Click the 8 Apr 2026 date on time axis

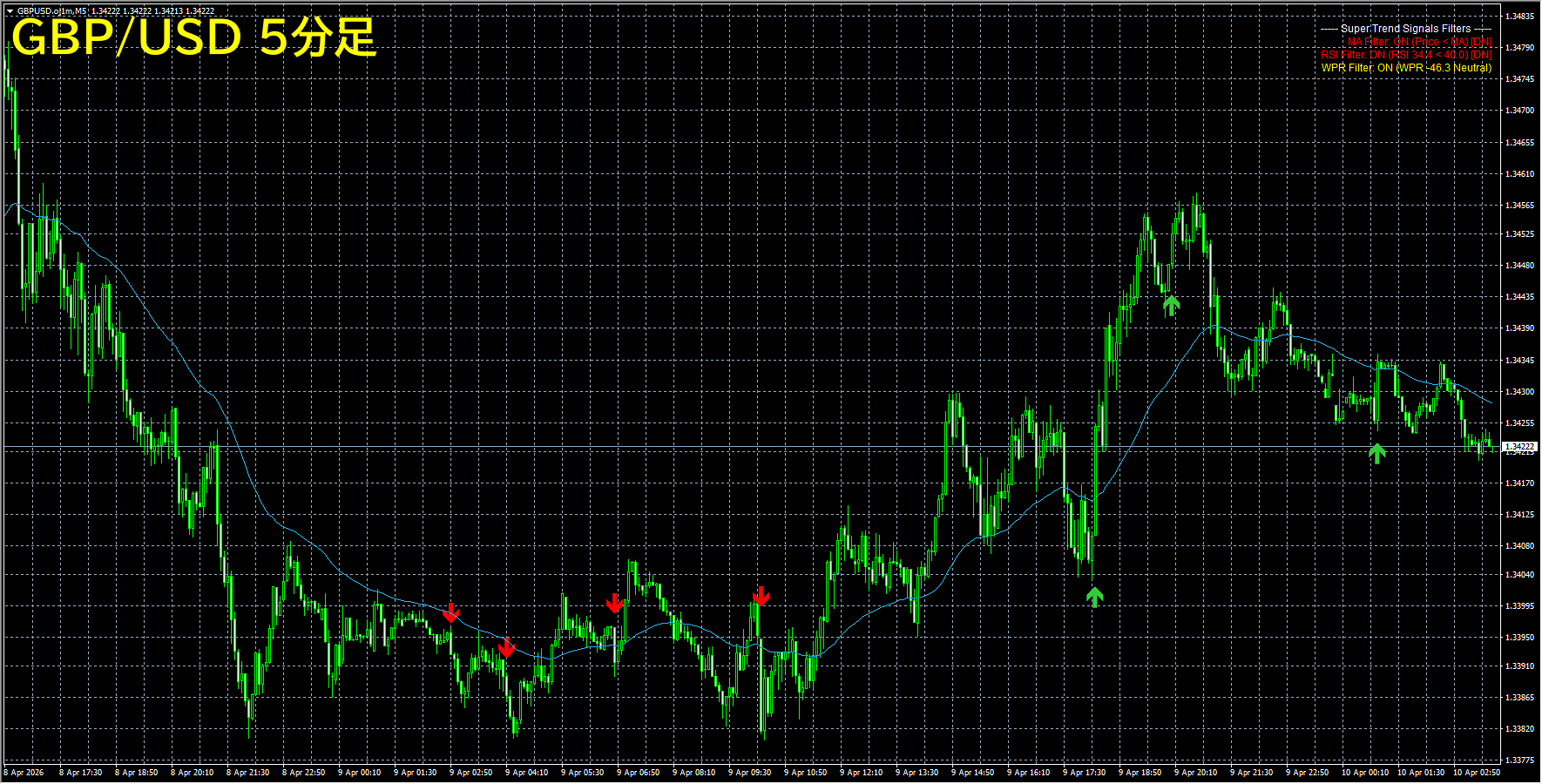[24, 773]
